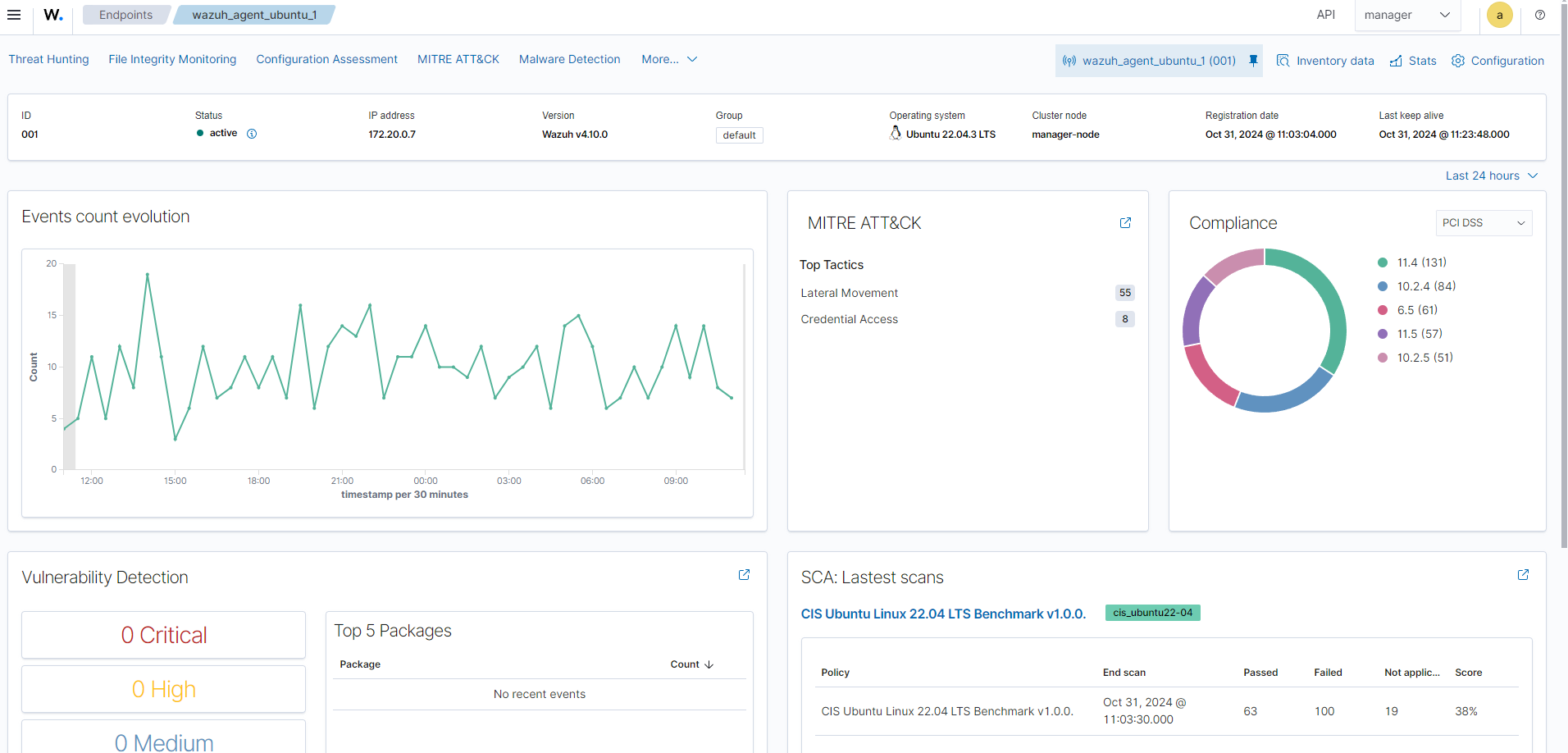Switch to File Integrity Monitoring tab

tap(172, 59)
